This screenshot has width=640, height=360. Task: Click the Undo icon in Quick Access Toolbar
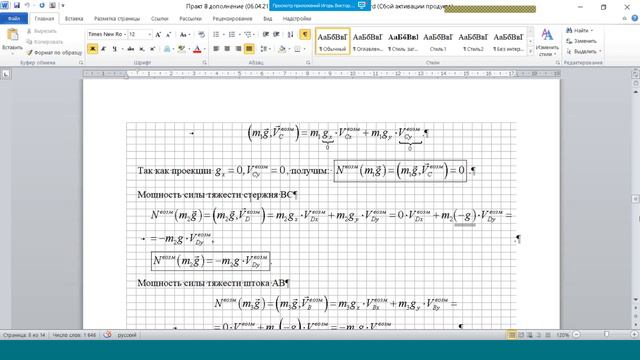27,6
